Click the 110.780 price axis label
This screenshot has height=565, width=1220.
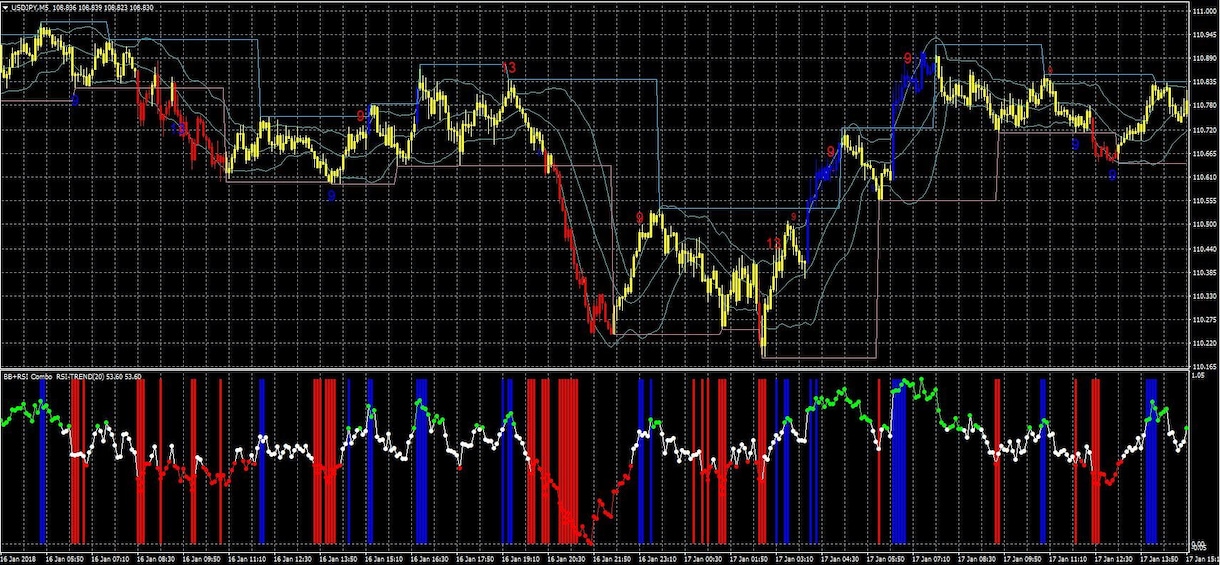coord(1204,105)
